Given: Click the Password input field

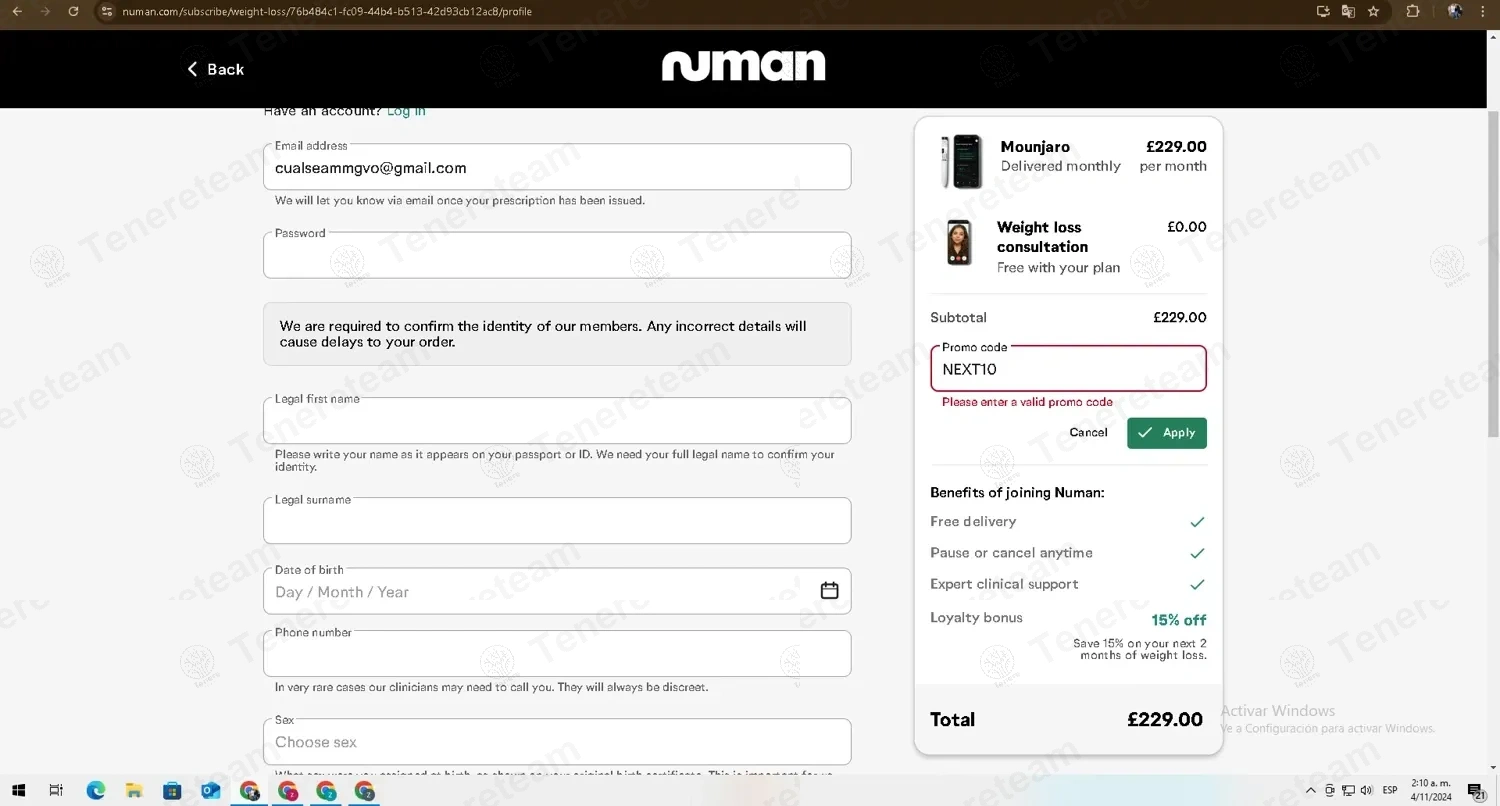Looking at the screenshot, I should 556,256.
